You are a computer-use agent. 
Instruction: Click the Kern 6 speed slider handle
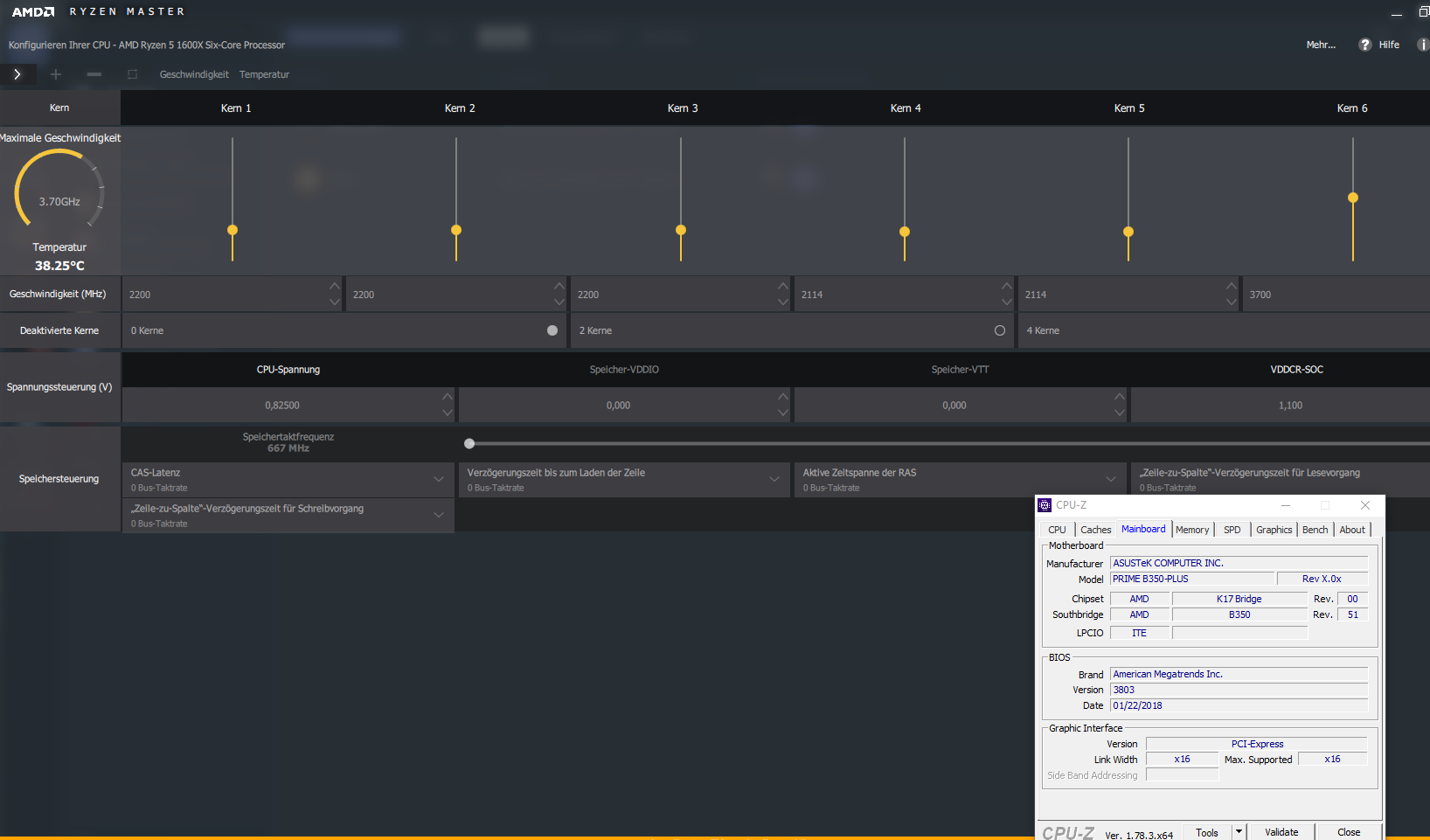(1353, 198)
